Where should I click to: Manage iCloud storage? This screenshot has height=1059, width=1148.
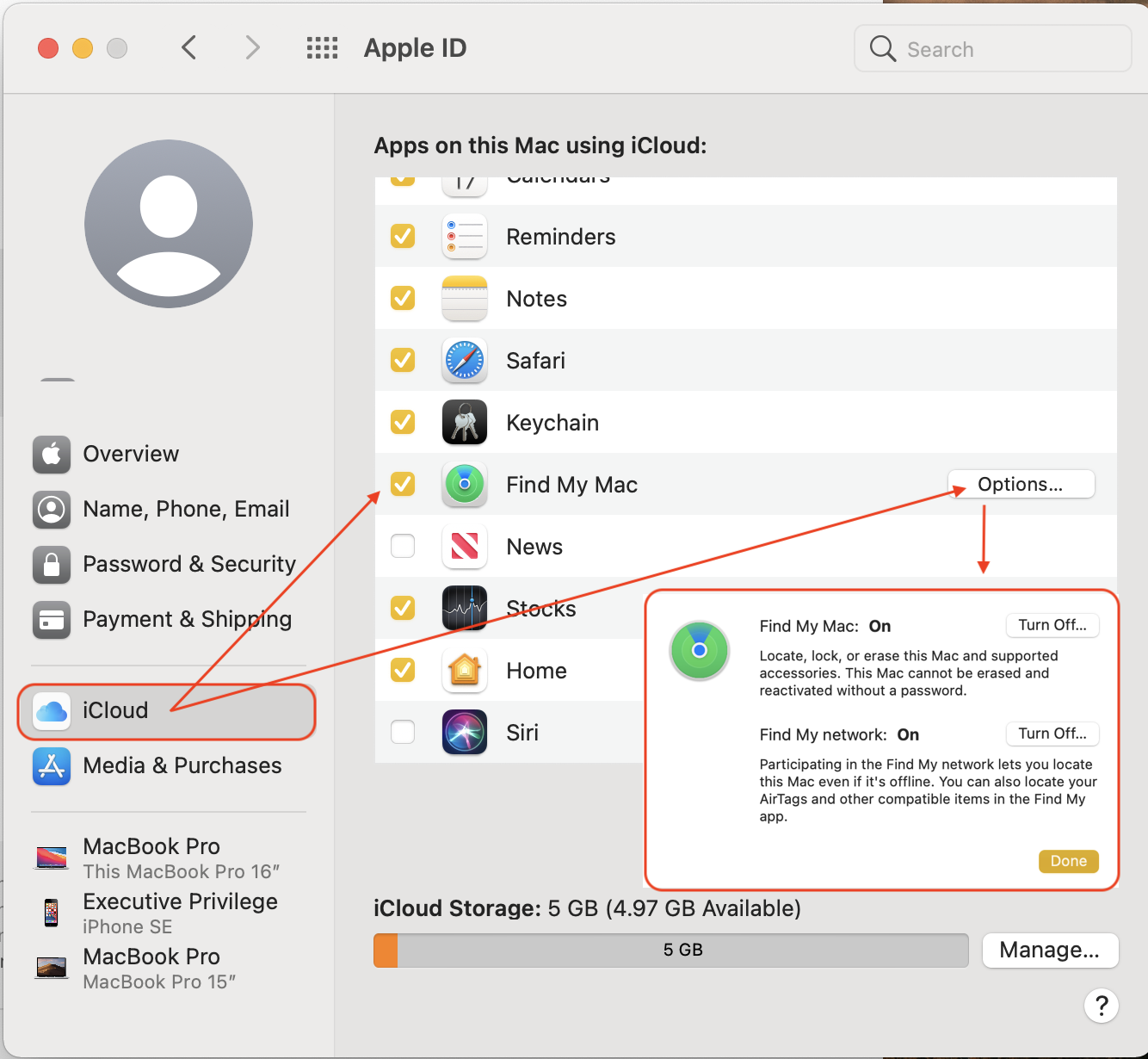(x=1050, y=950)
